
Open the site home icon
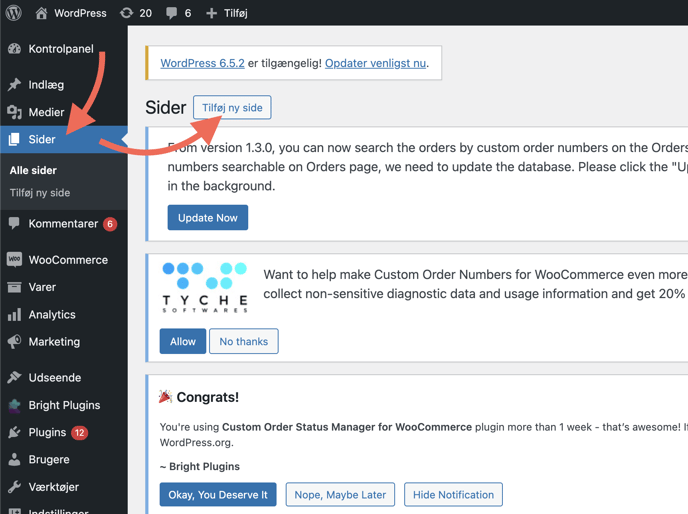[41, 13]
